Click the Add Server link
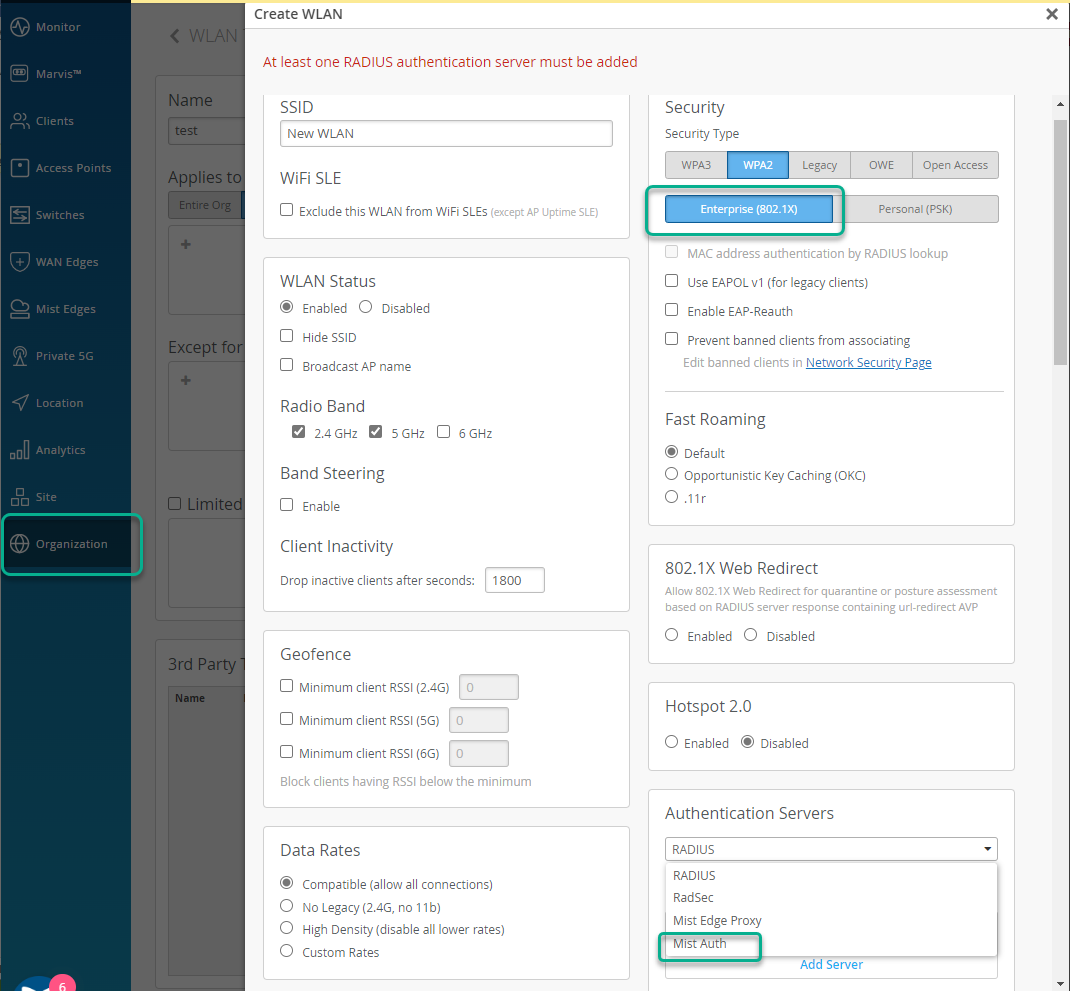This screenshot has width=1070, height=991. coord(831,965)
